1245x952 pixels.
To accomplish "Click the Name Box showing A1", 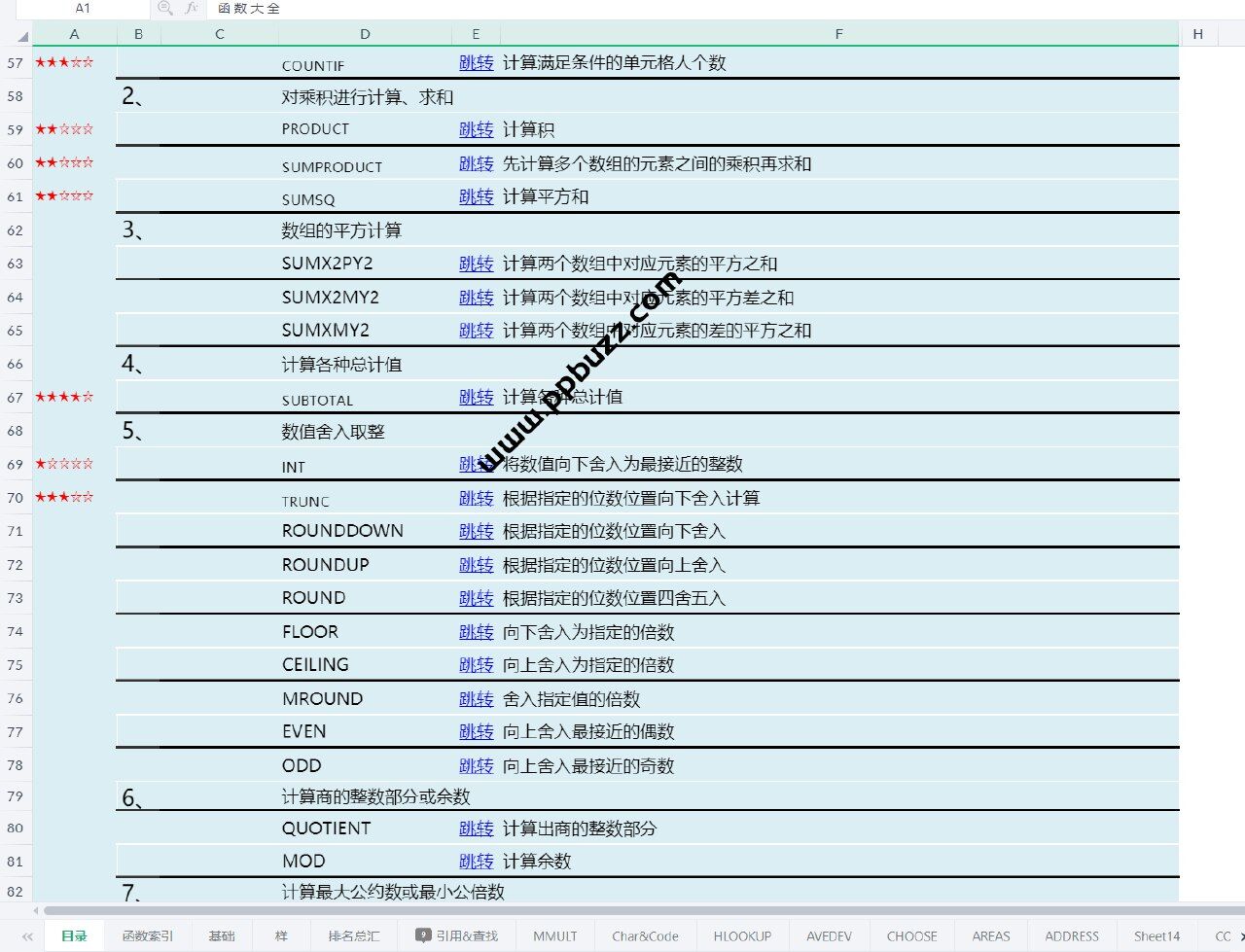I will pyautogui.click(x=83, y=8).
